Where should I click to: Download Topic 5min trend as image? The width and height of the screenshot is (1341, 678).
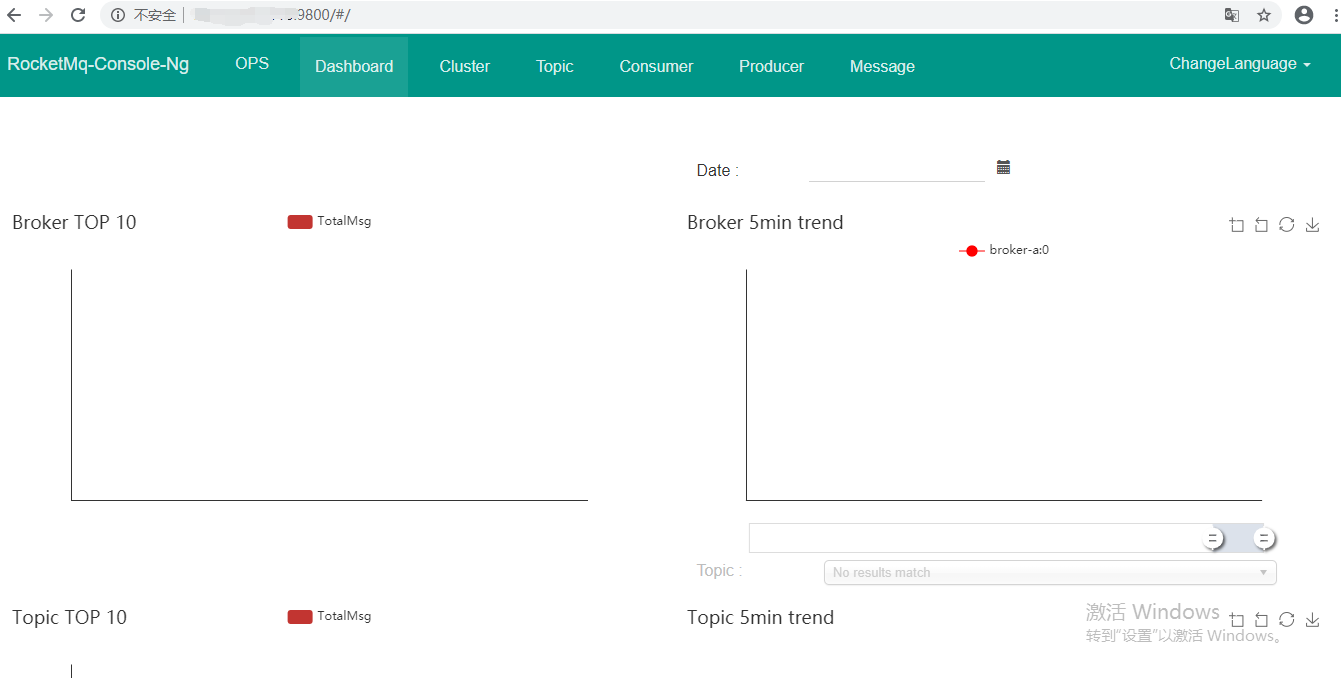click(1313, 620)
